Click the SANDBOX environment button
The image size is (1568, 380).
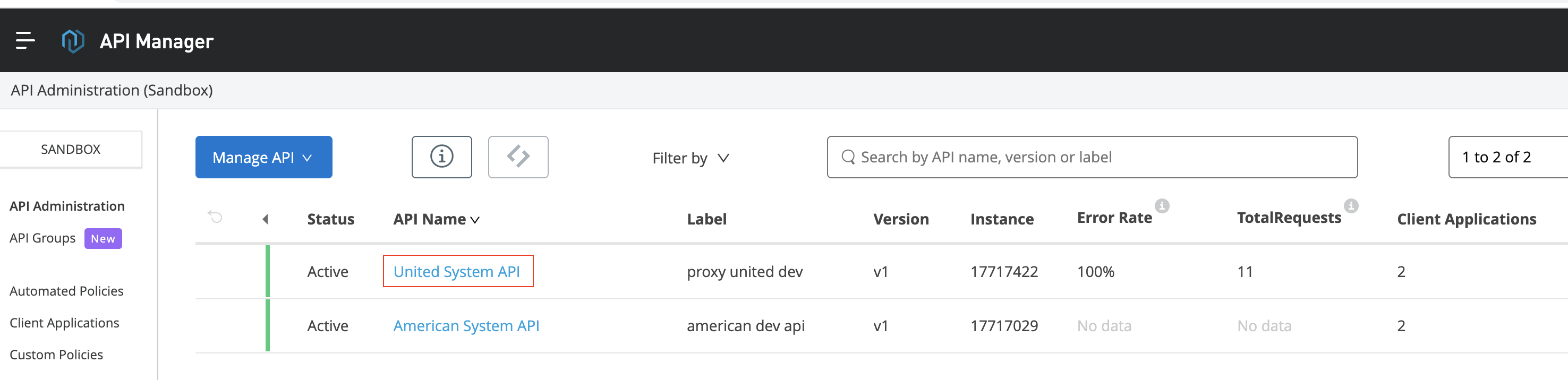[x=71, y=150]
